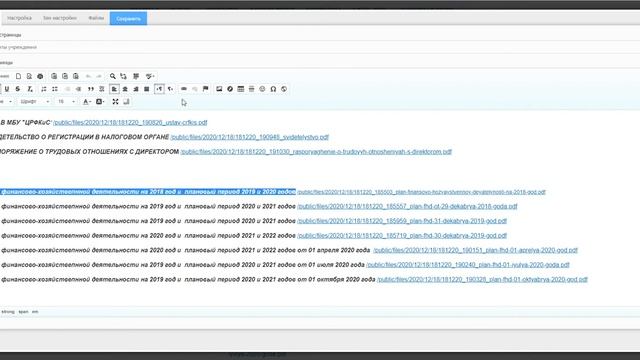Screen dimensions: 640x360
Task: Toggle align right
Action: (x=136, y=89)
